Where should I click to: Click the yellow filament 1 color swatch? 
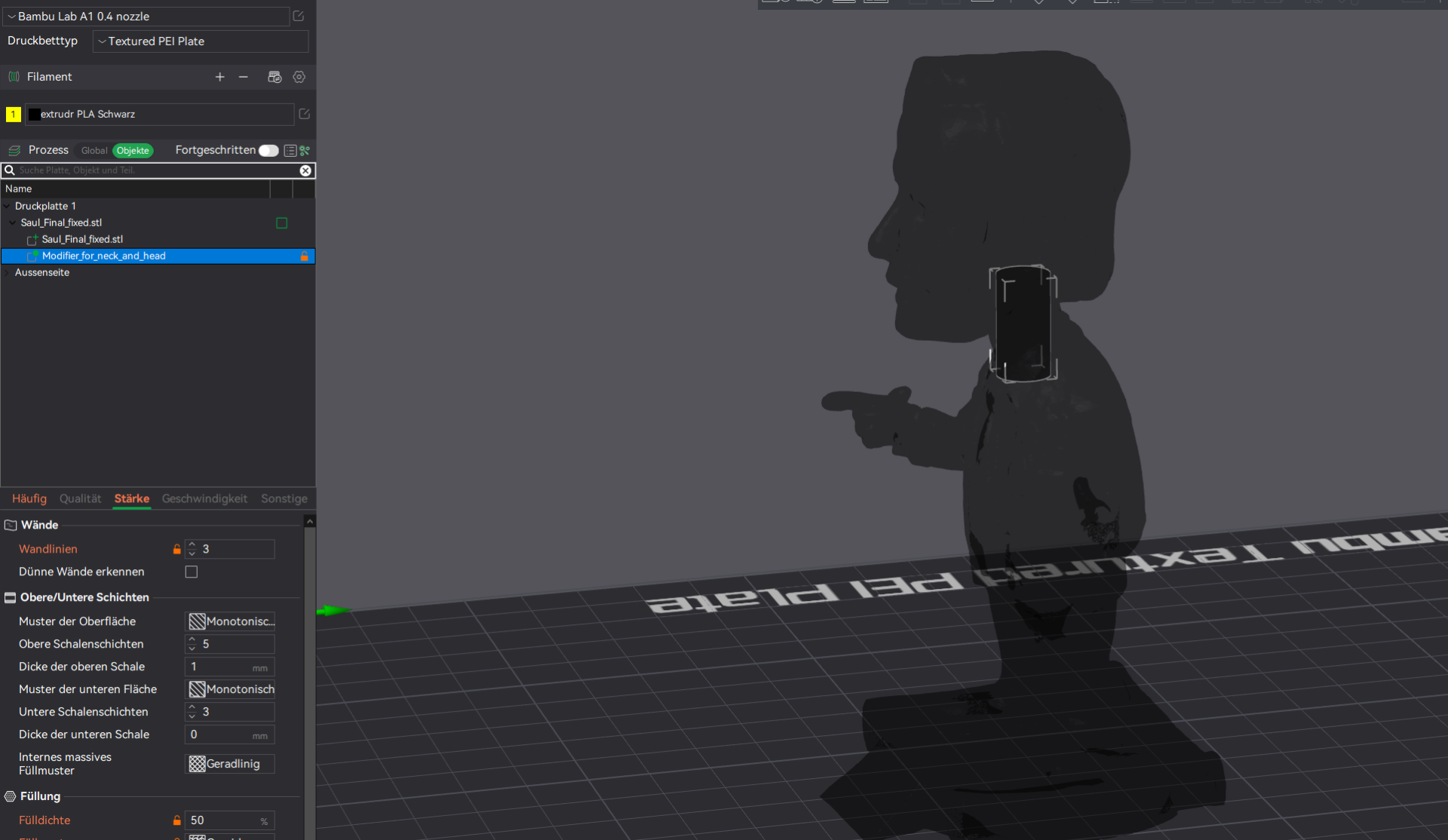pyautogui.click(x=13, y=114)
